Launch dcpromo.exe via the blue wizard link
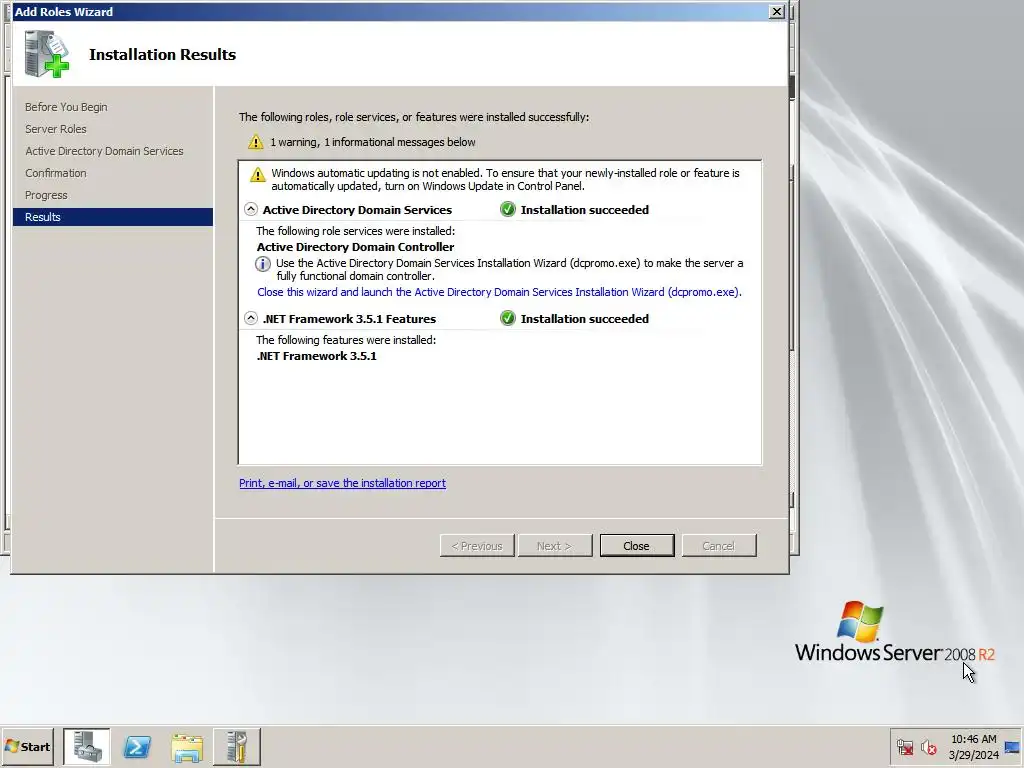 tap(500, 292)
